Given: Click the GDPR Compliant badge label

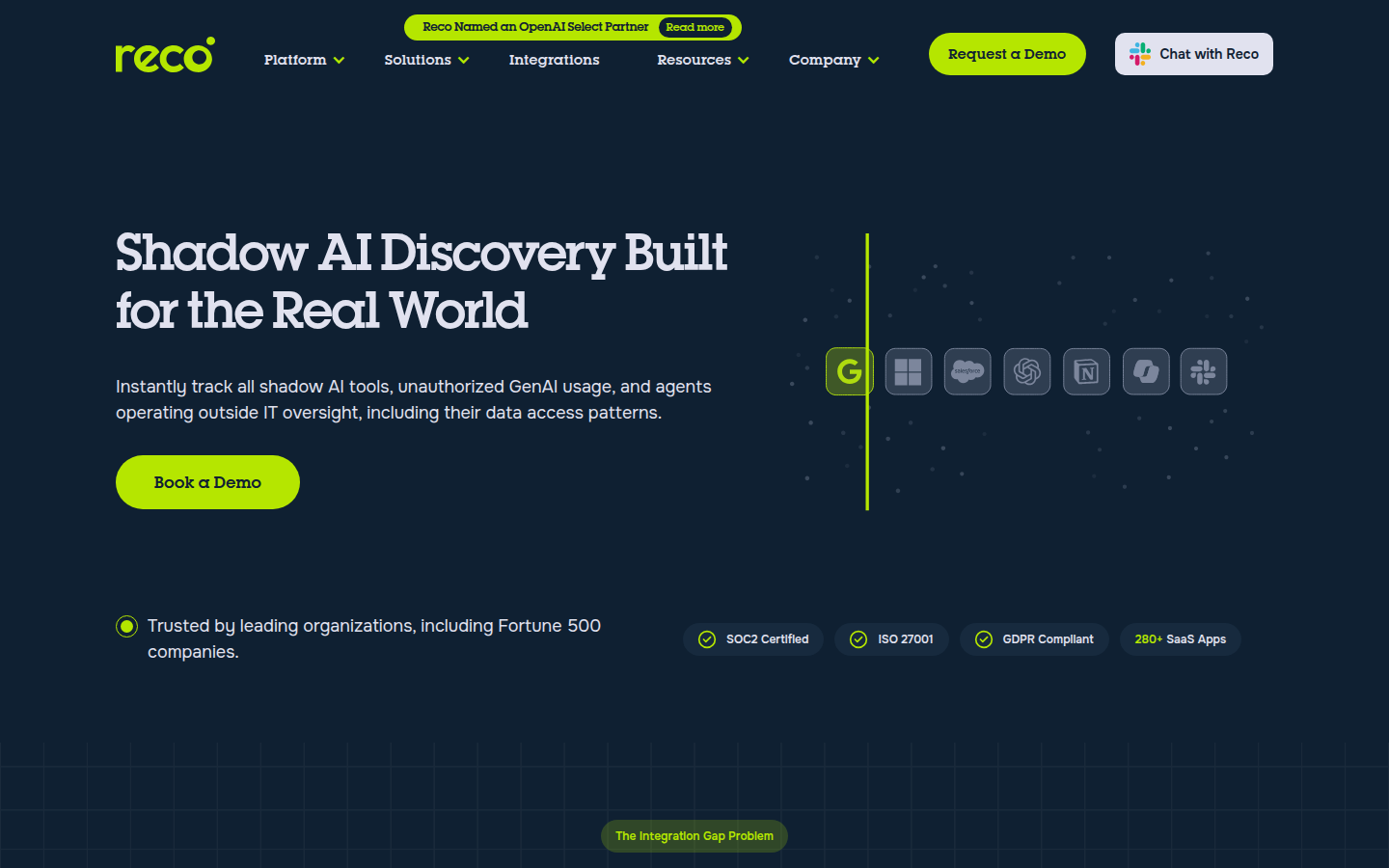Looking at the screenshot, I should (x=1049, y=639).
